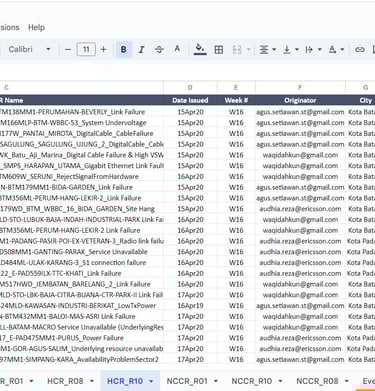Open the borders tool
The height and width of the screenshot is (391, 375).
[x=219, y=50]
